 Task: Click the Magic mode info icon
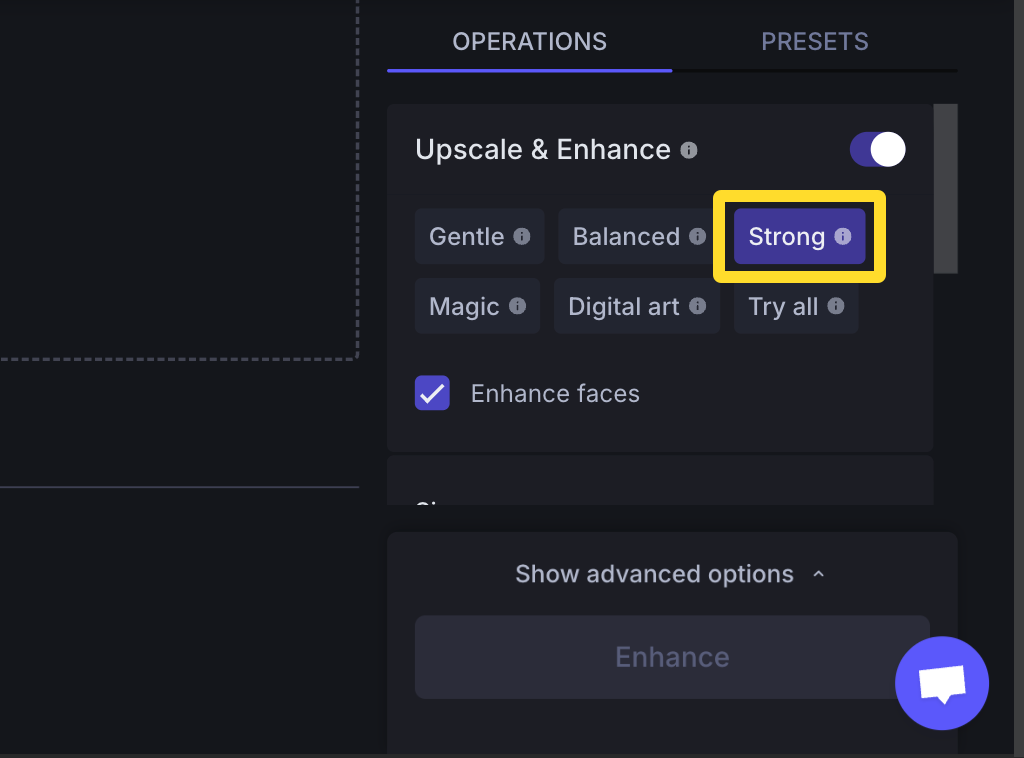(x=517, y=306)
